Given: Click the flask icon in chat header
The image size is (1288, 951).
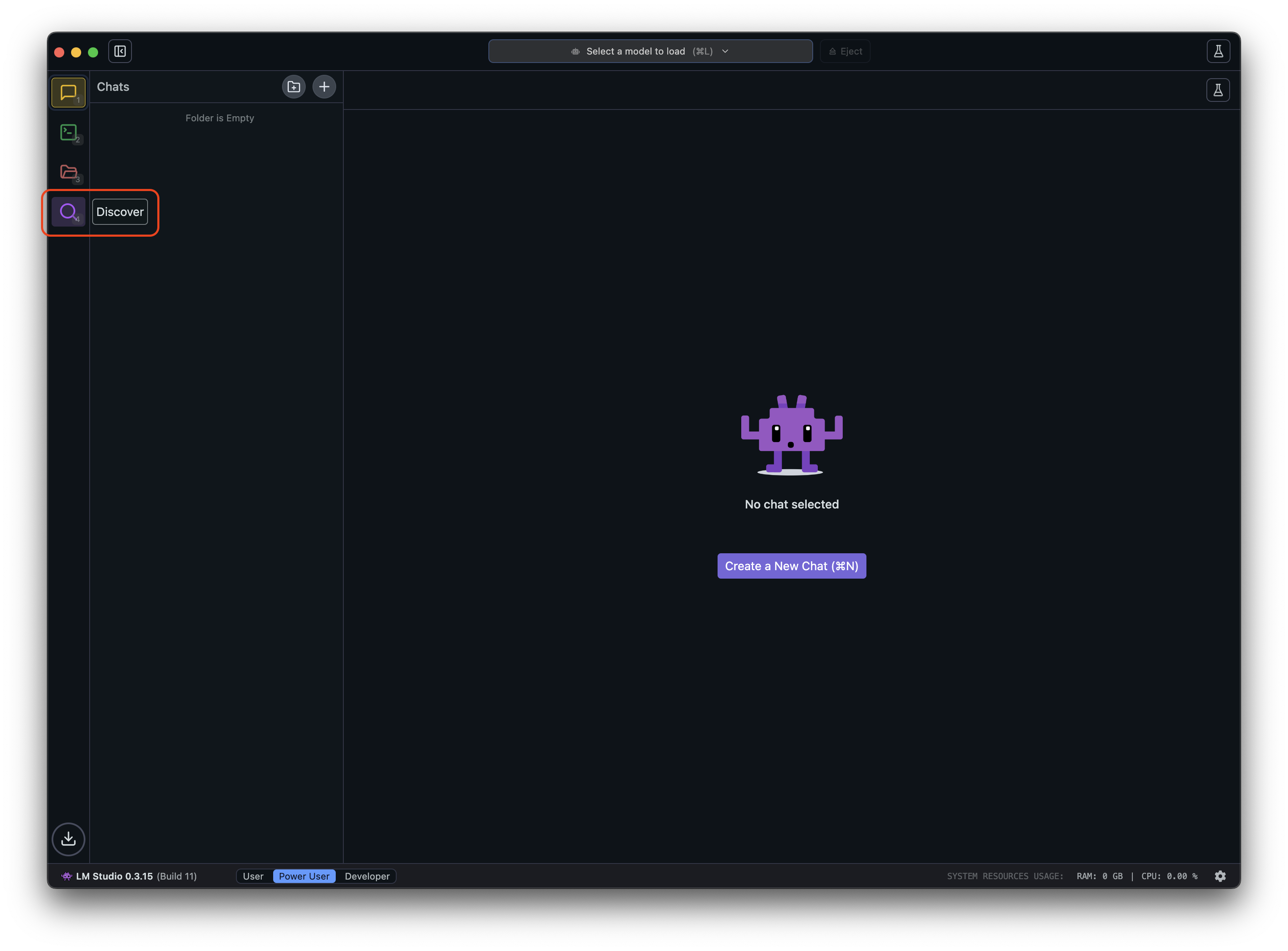Looking at the screenshot, I should point(1218,90).
